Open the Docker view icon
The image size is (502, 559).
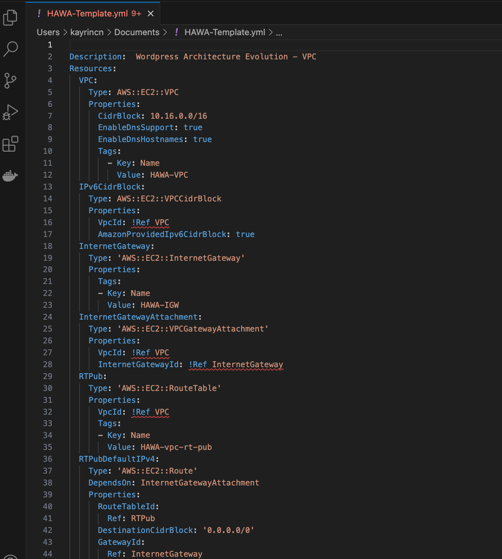click(x=10, y=176)
